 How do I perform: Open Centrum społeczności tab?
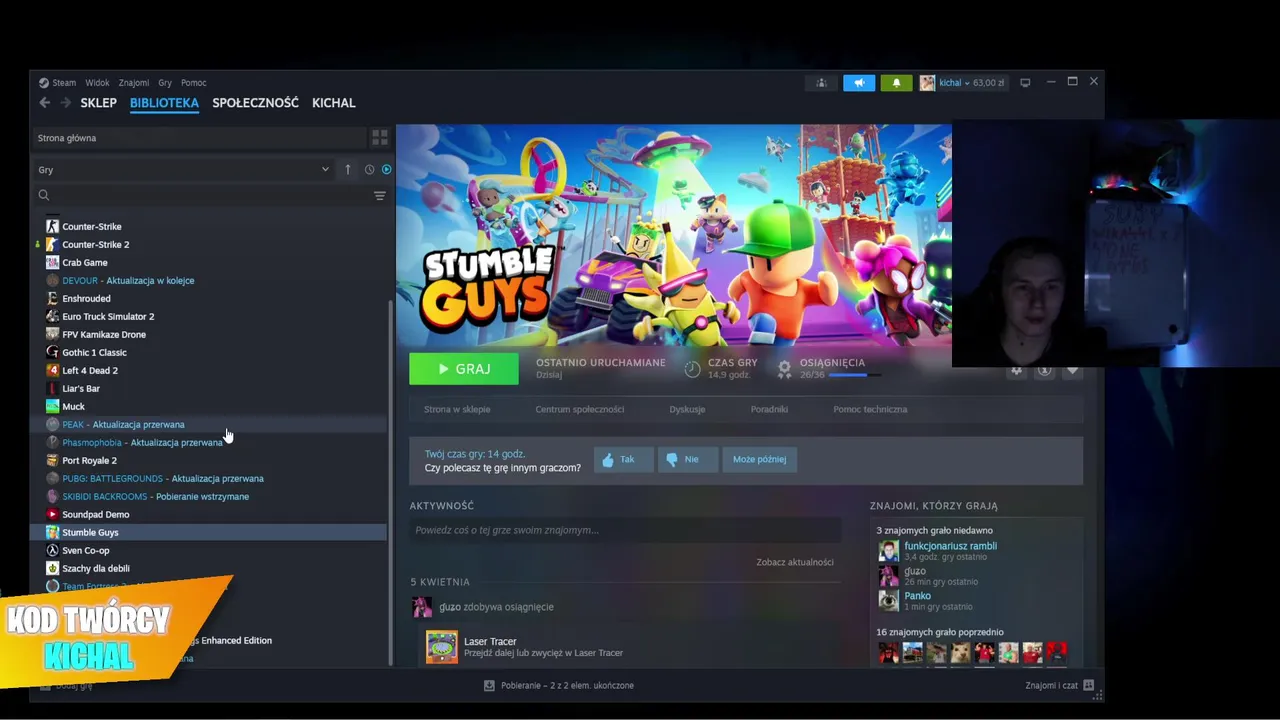(580, 409)
